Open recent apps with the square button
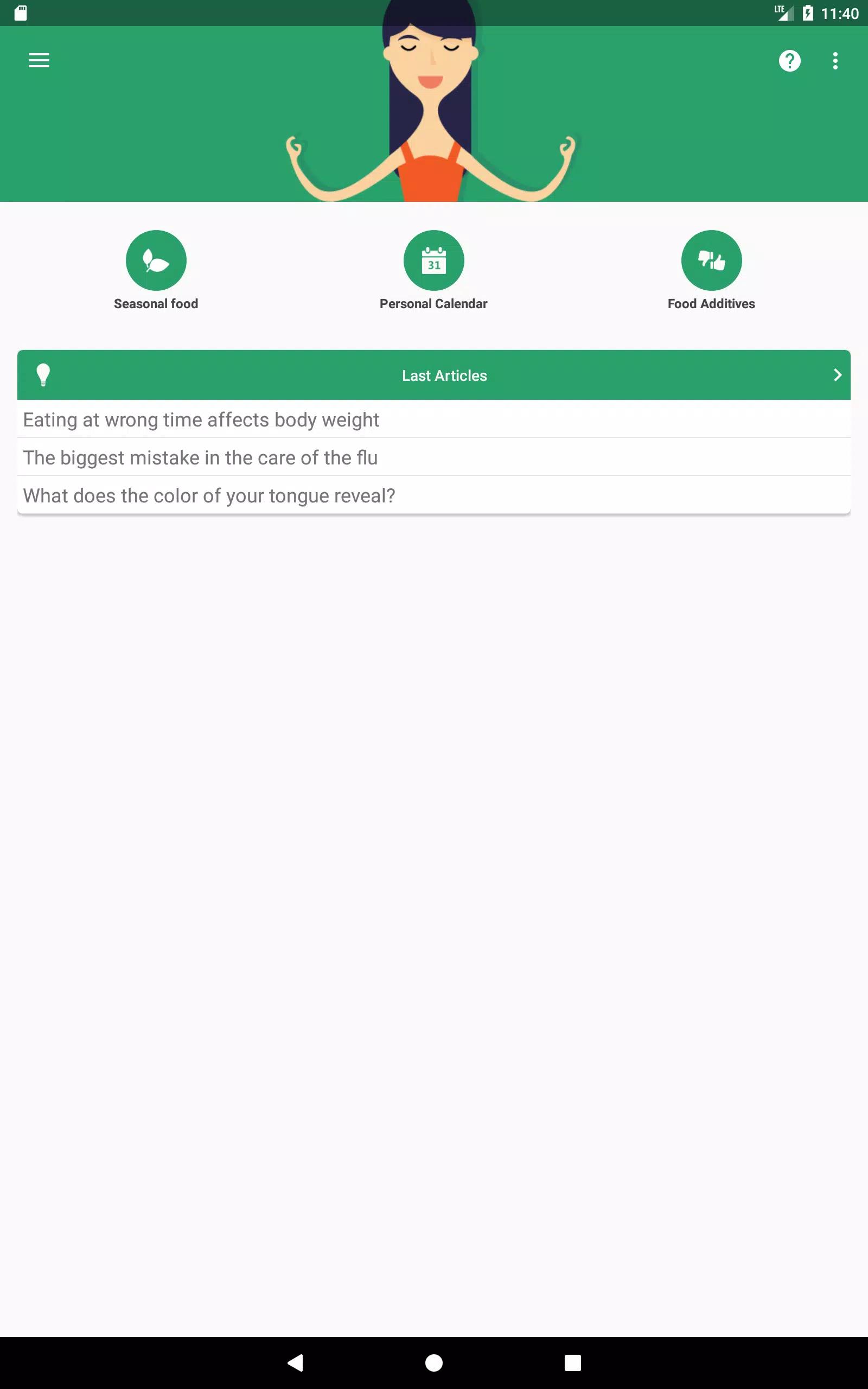The height and width of the screenshot is (1389, 868). (x=572, y=1362)
